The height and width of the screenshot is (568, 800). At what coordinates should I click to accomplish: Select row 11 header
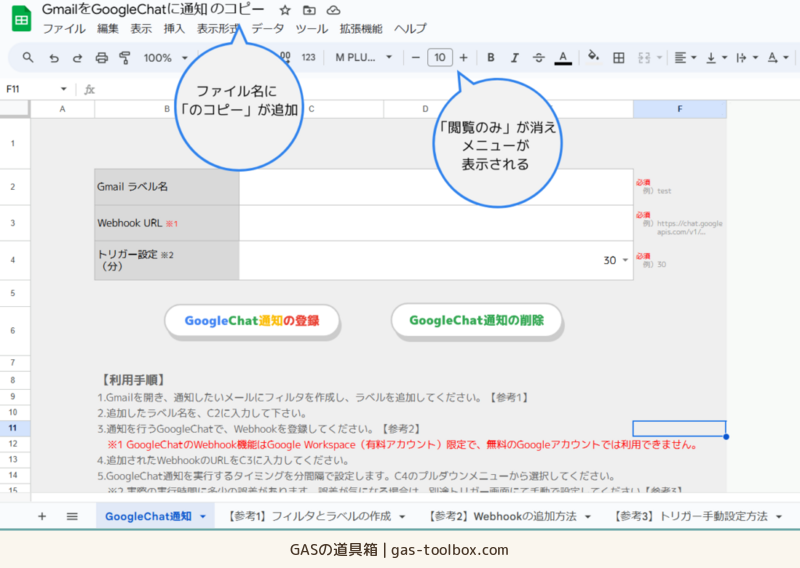[13, 428]
